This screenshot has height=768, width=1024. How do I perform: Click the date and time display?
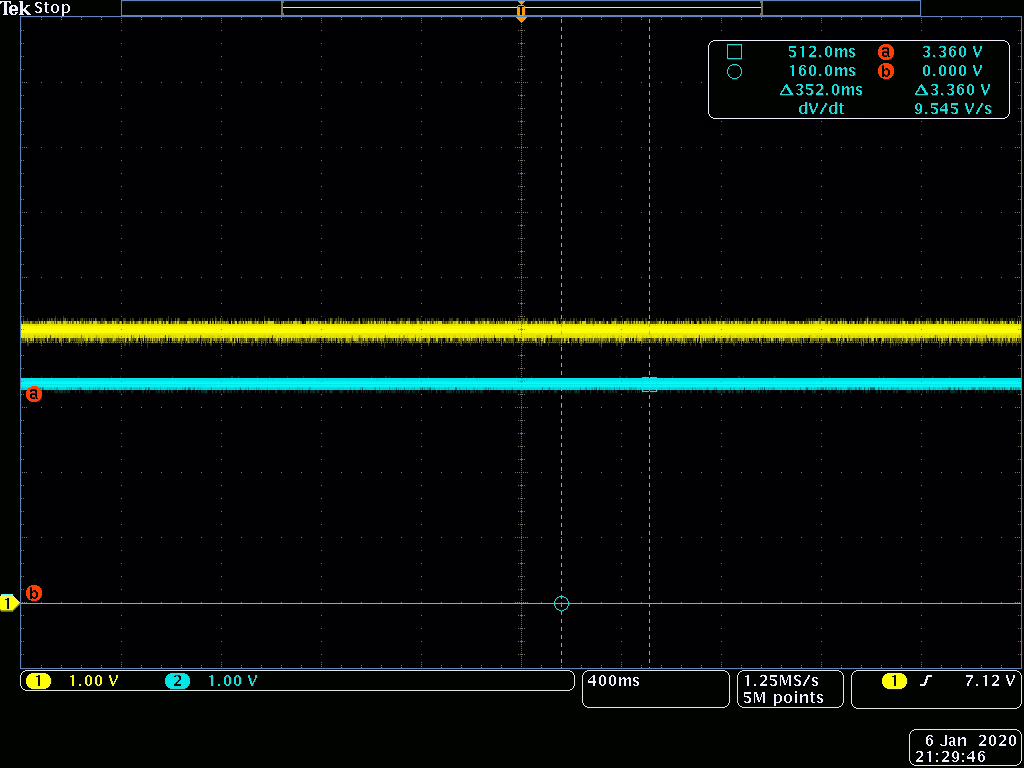965,749
